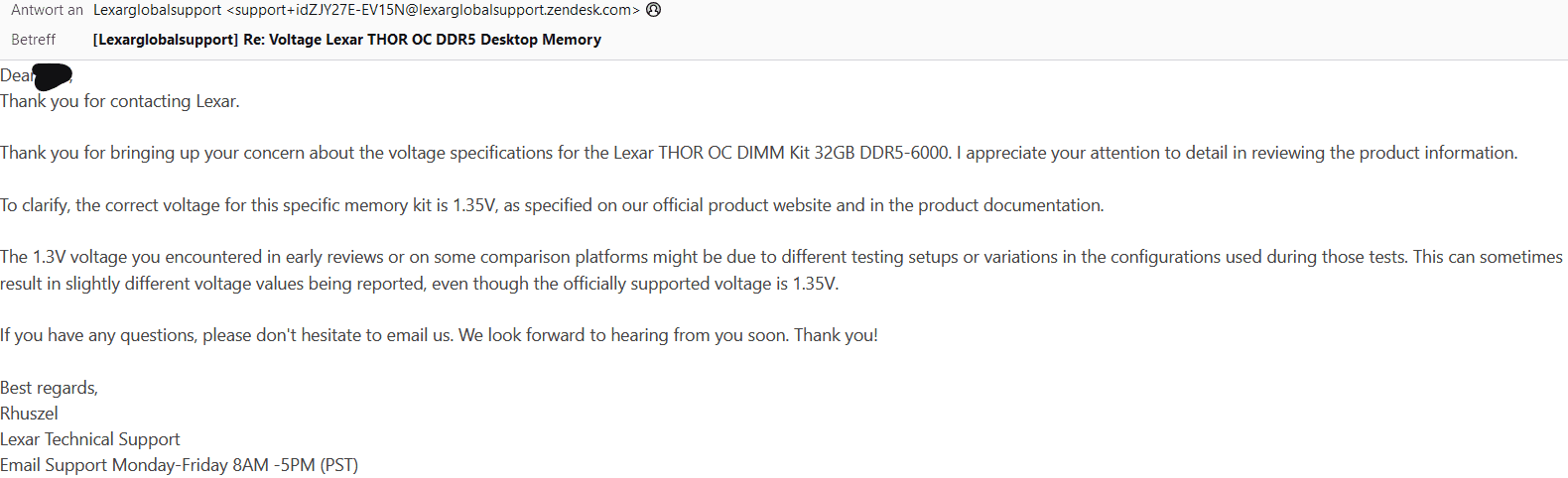Click "[Lexarglobalsupport]" tag in the subject
This screenshot has width=1568, height=478.
click(165, 40)
